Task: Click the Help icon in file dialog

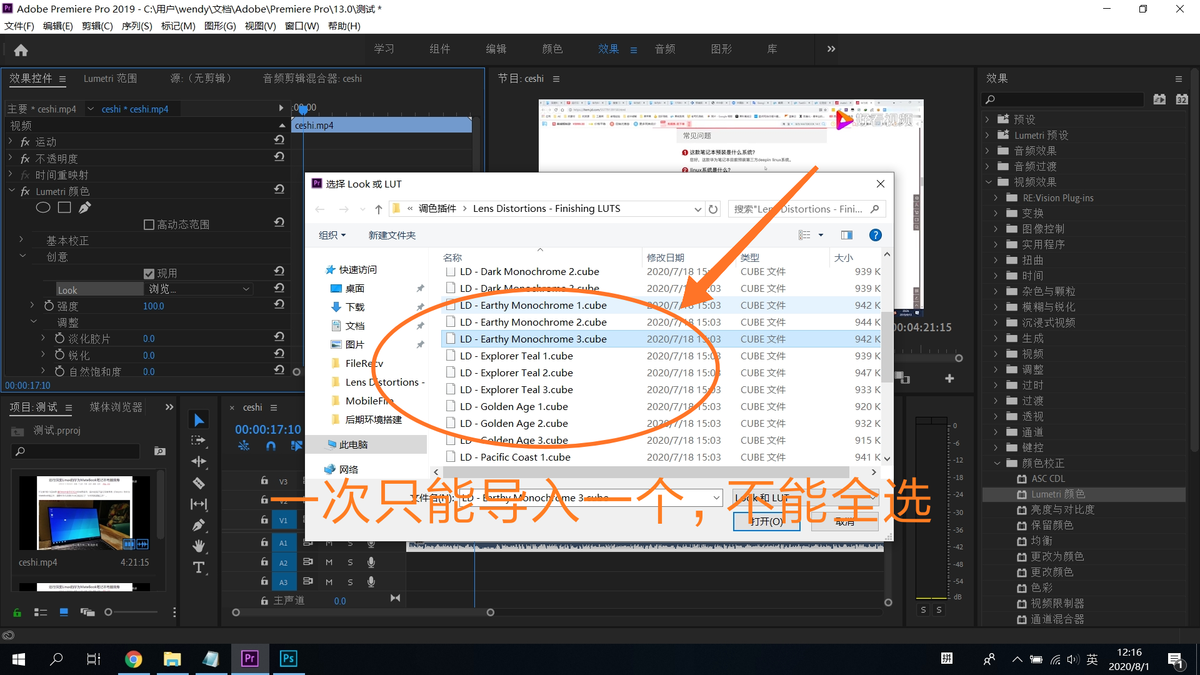Action: 875,235
